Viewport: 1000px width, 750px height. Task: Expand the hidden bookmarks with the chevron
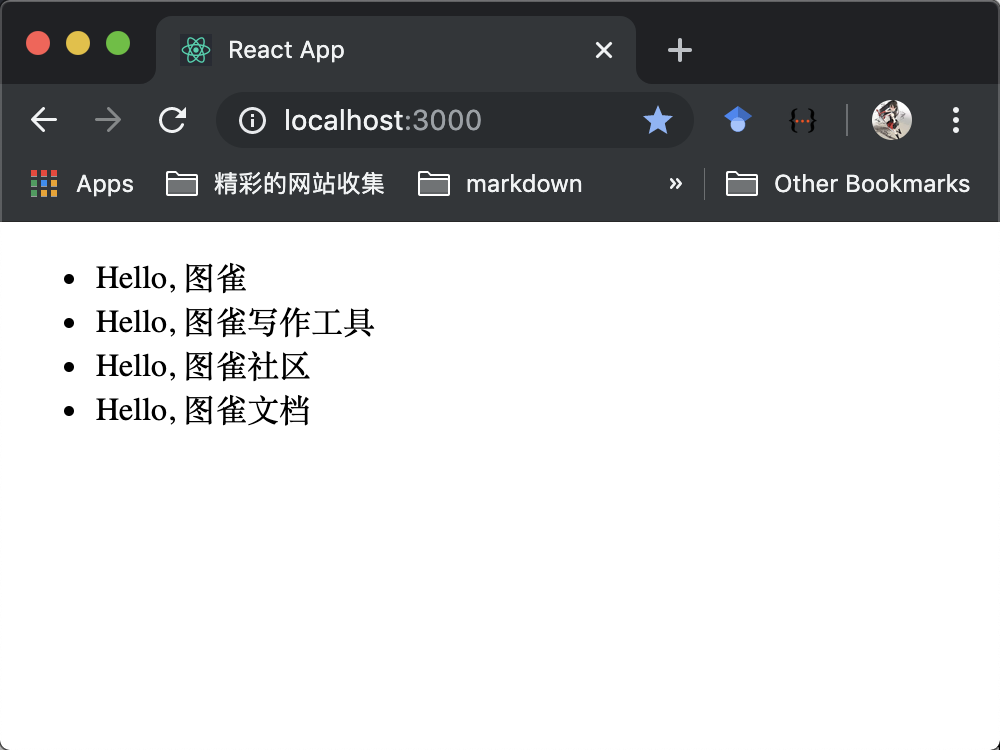[676, 183]
